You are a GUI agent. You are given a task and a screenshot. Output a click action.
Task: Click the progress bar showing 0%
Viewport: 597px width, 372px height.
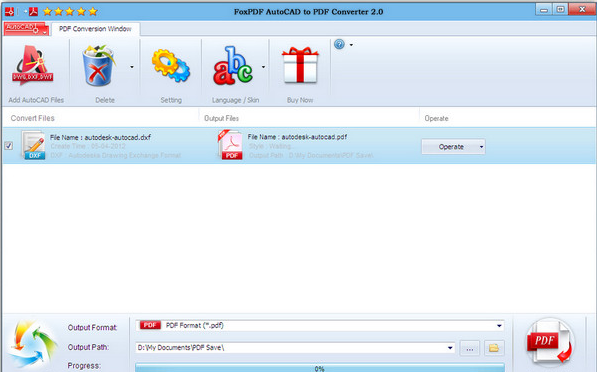320,368
